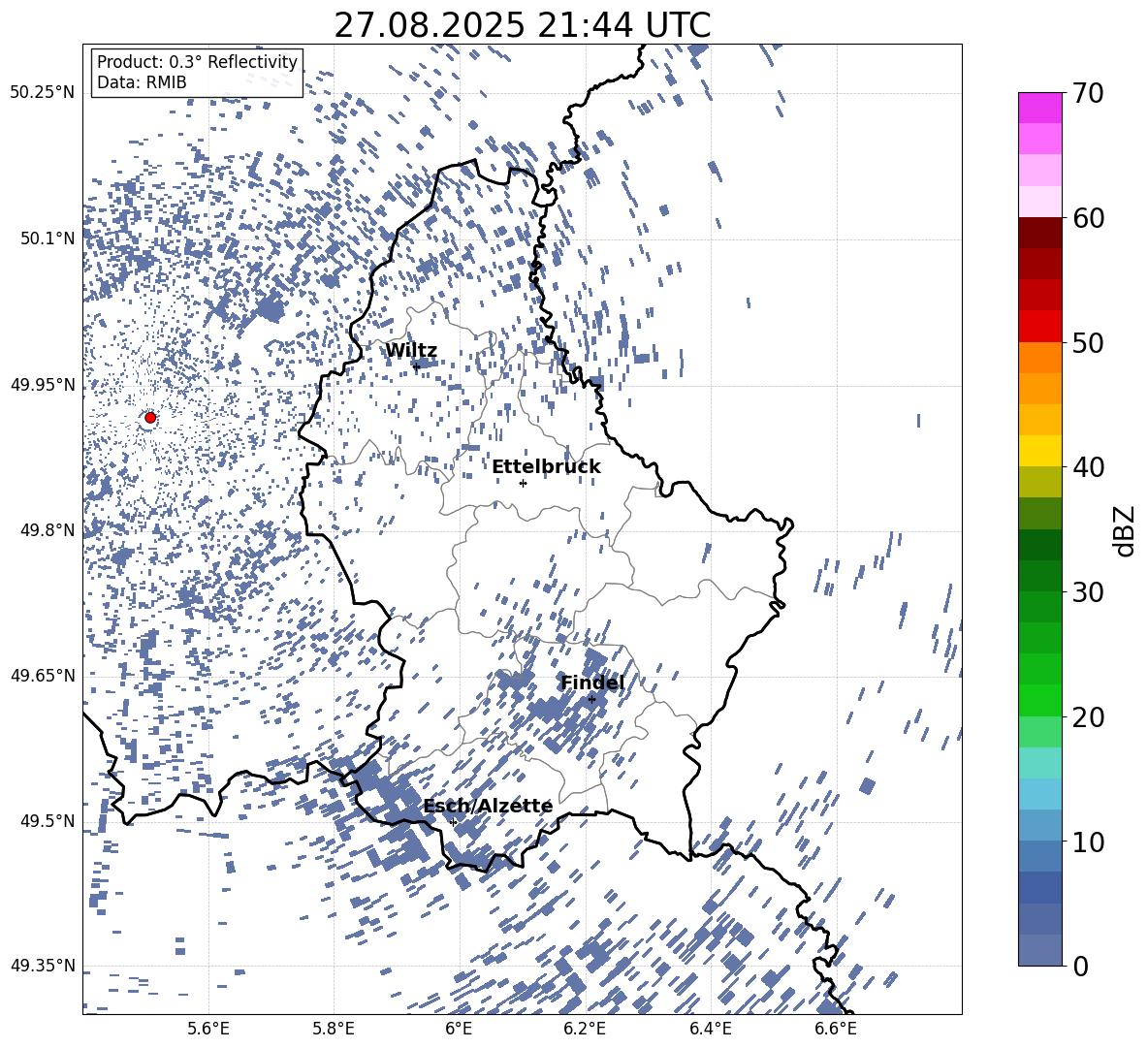Click the 6.6°E longitude label
This screenshot has width=1148, height=1048.
tap(836, 1029)
